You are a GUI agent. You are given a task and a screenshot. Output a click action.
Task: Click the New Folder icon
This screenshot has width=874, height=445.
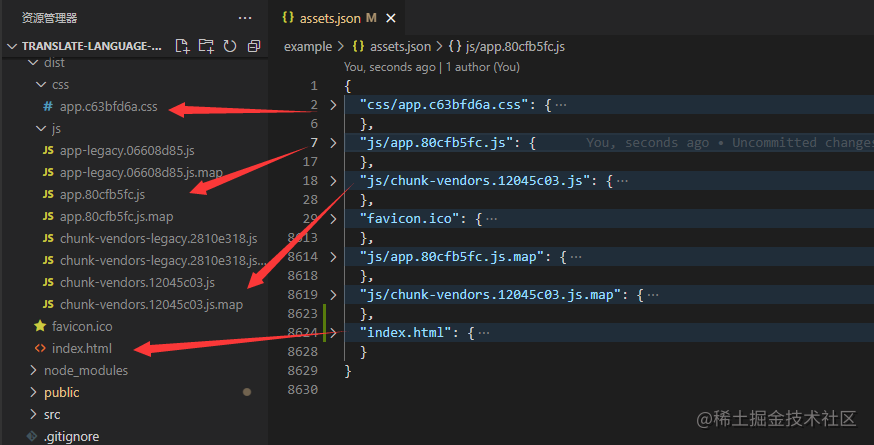click(206, 46)
